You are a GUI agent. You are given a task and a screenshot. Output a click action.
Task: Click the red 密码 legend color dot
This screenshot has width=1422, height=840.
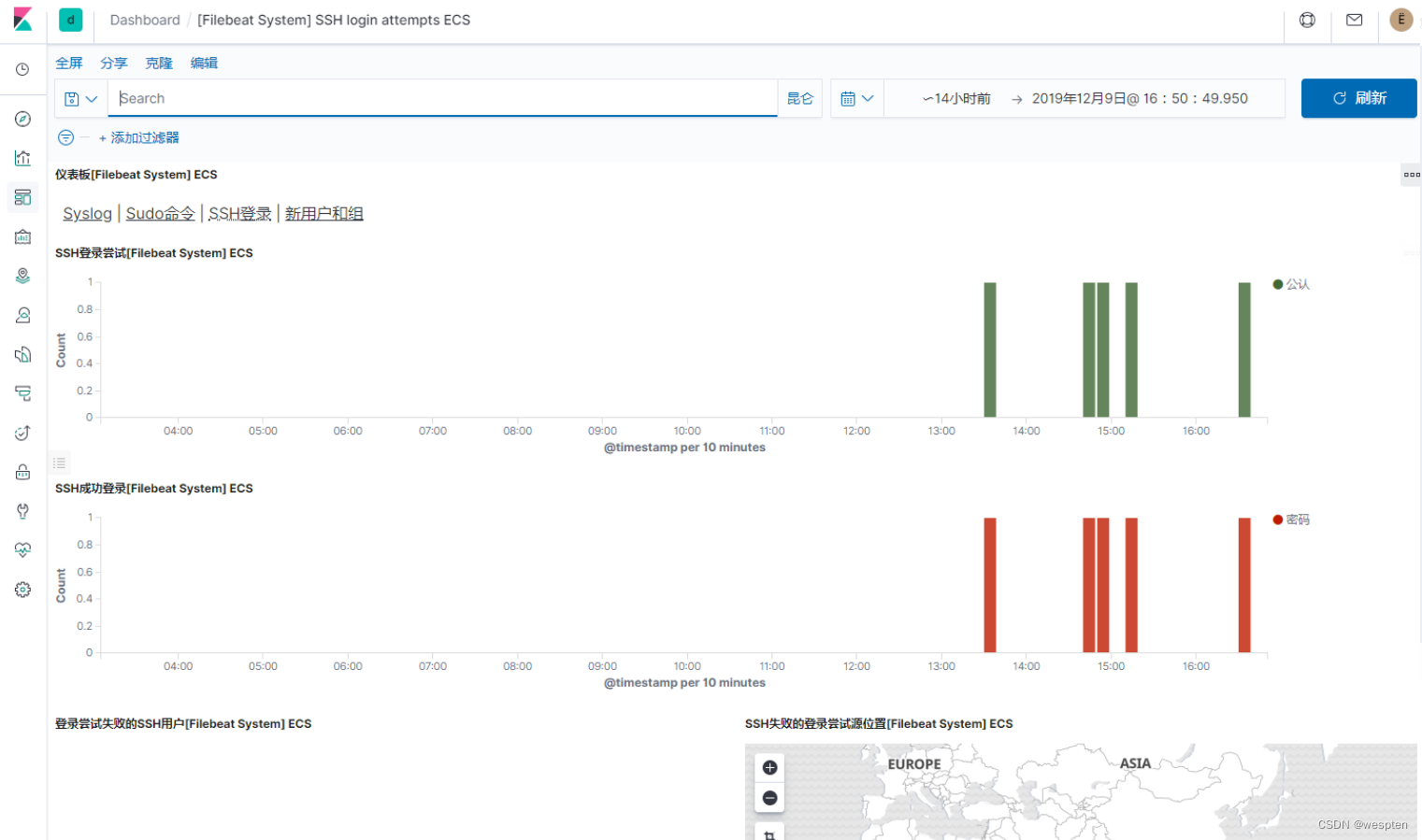click(x=1277, y=520)
